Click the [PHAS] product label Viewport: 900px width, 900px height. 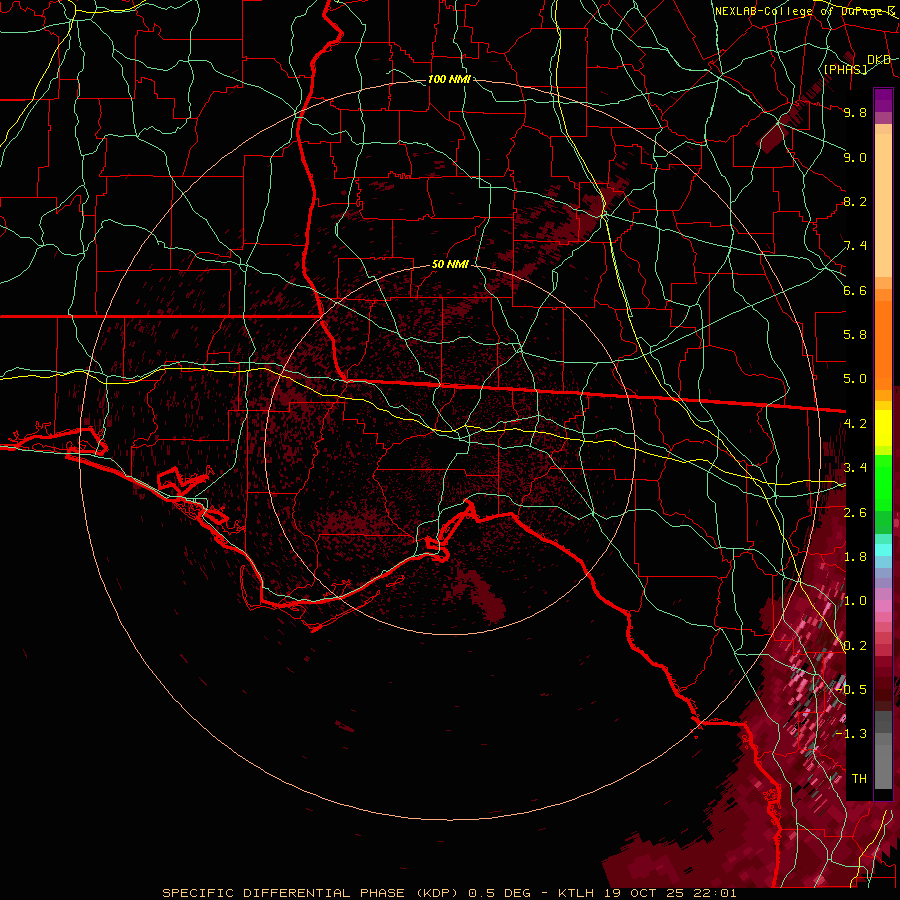(x=845, y=69)
